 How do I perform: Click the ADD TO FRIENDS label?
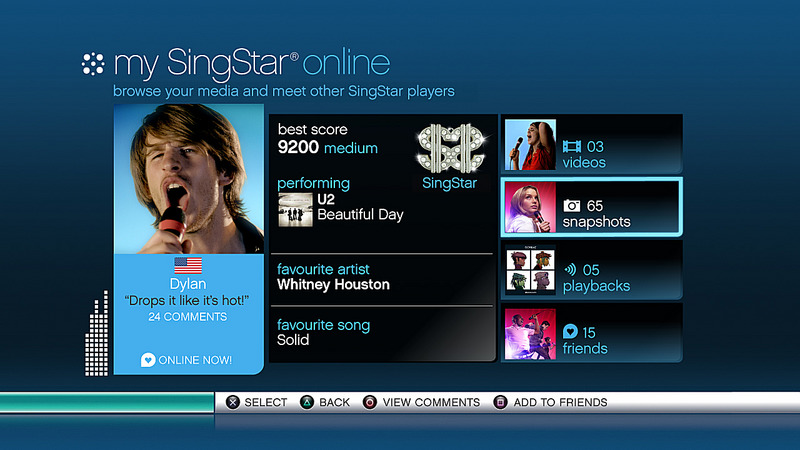(560, 403)
